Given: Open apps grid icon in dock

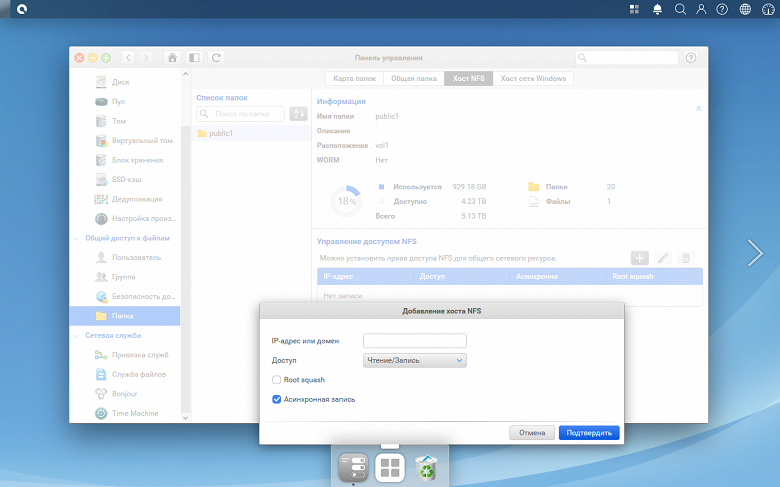Looking at the screenshot, I should (390, 468).
